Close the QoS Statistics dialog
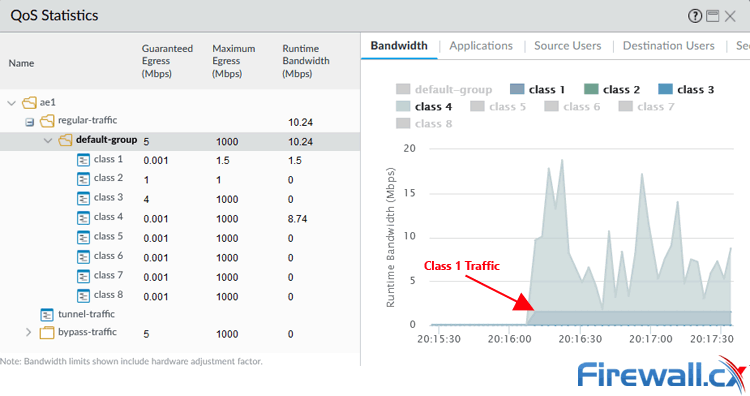This screenshot has width=750, height=396. click(730, 17)
